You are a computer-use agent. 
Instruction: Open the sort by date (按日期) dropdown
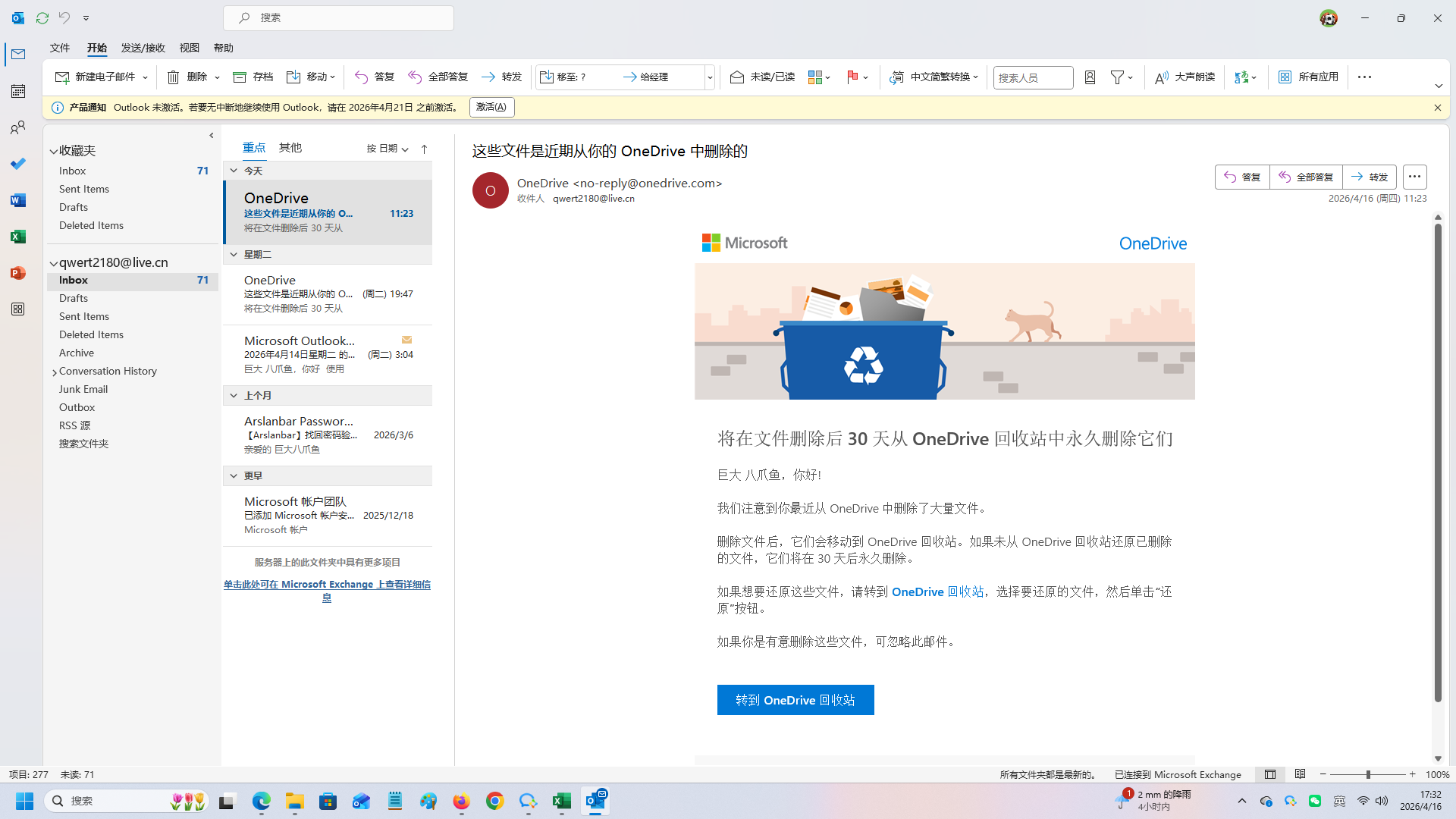[x=388, y=149]
